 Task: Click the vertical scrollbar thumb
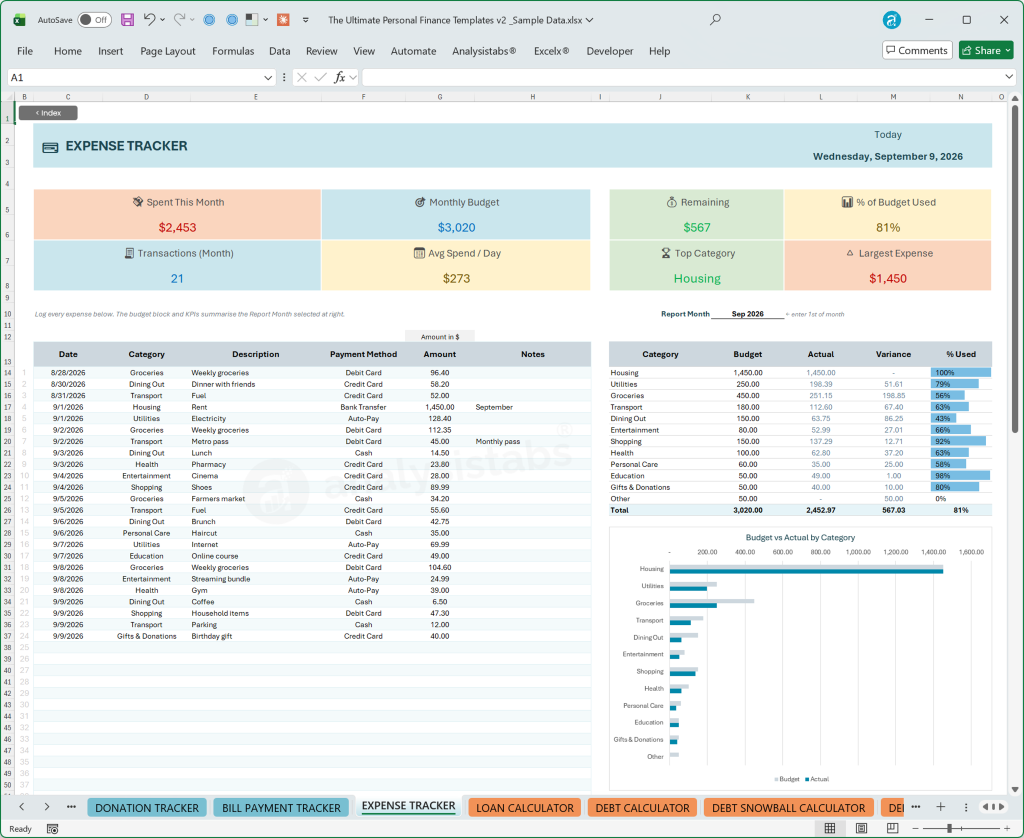(x=1015, y=268)
